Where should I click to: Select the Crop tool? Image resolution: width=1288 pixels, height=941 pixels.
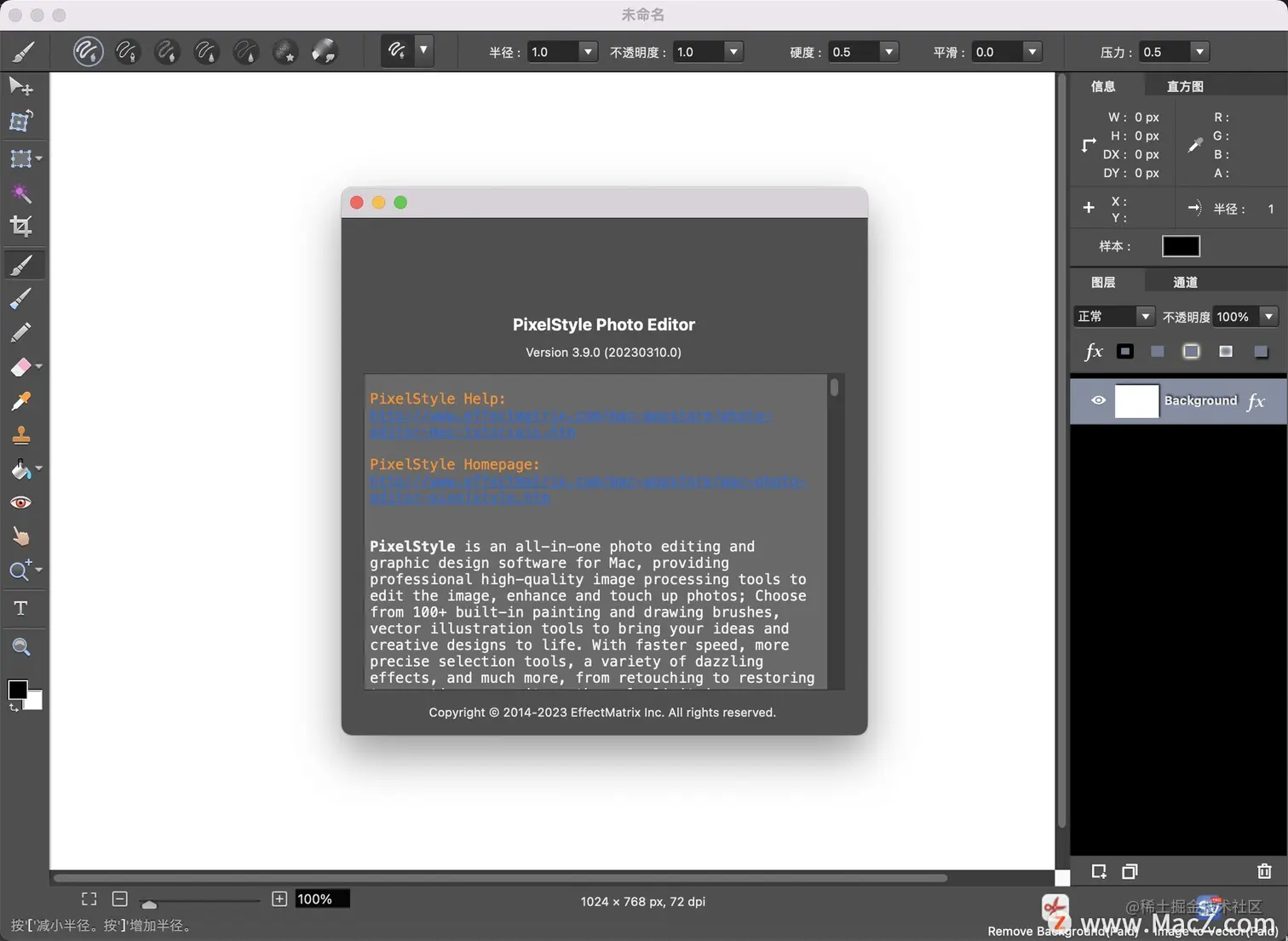tap(20, 226)
